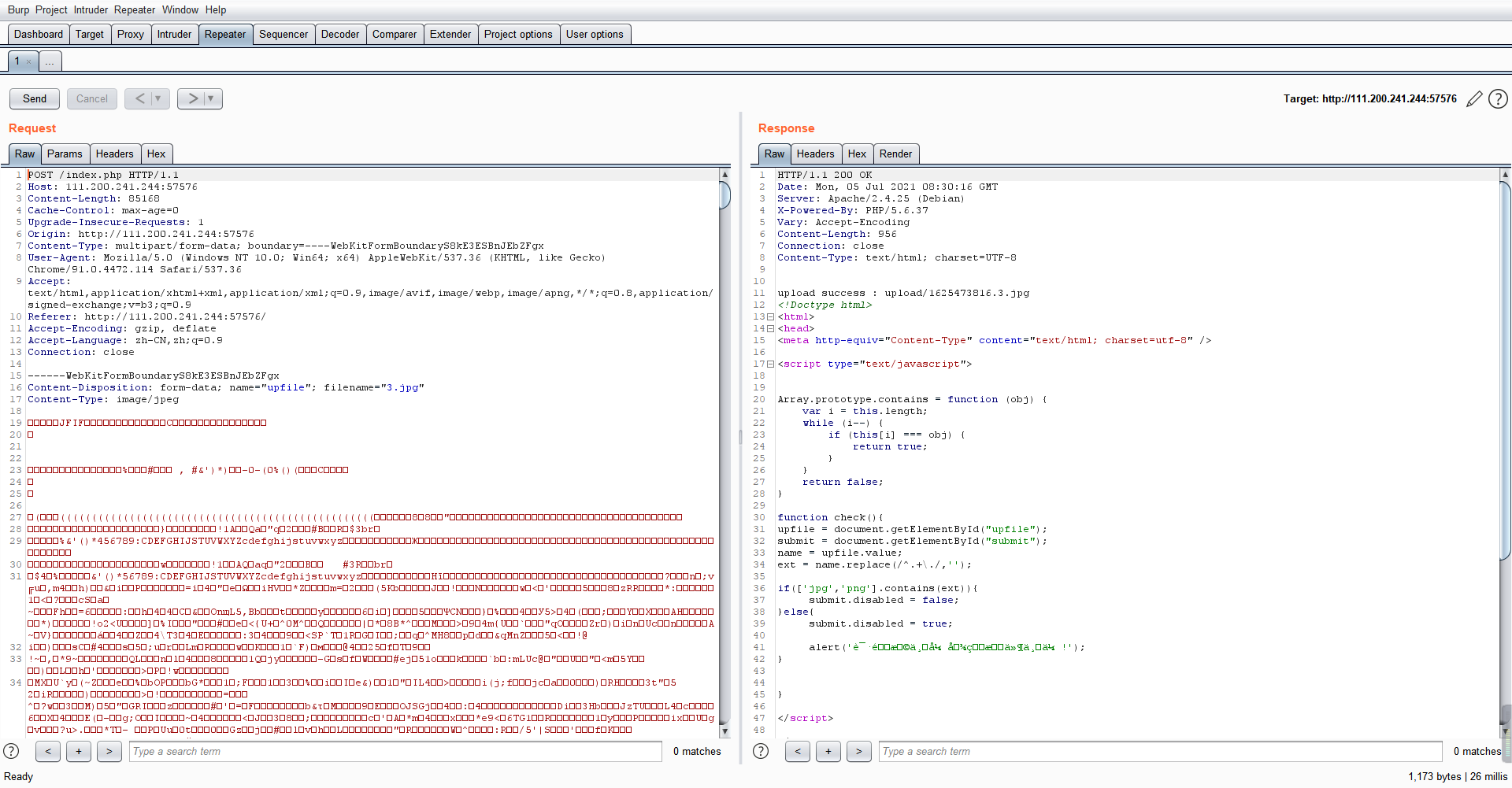The width and height of the screenshot is (1512, 788).
Task: Click the response search help icon
Action: point(761,751)
